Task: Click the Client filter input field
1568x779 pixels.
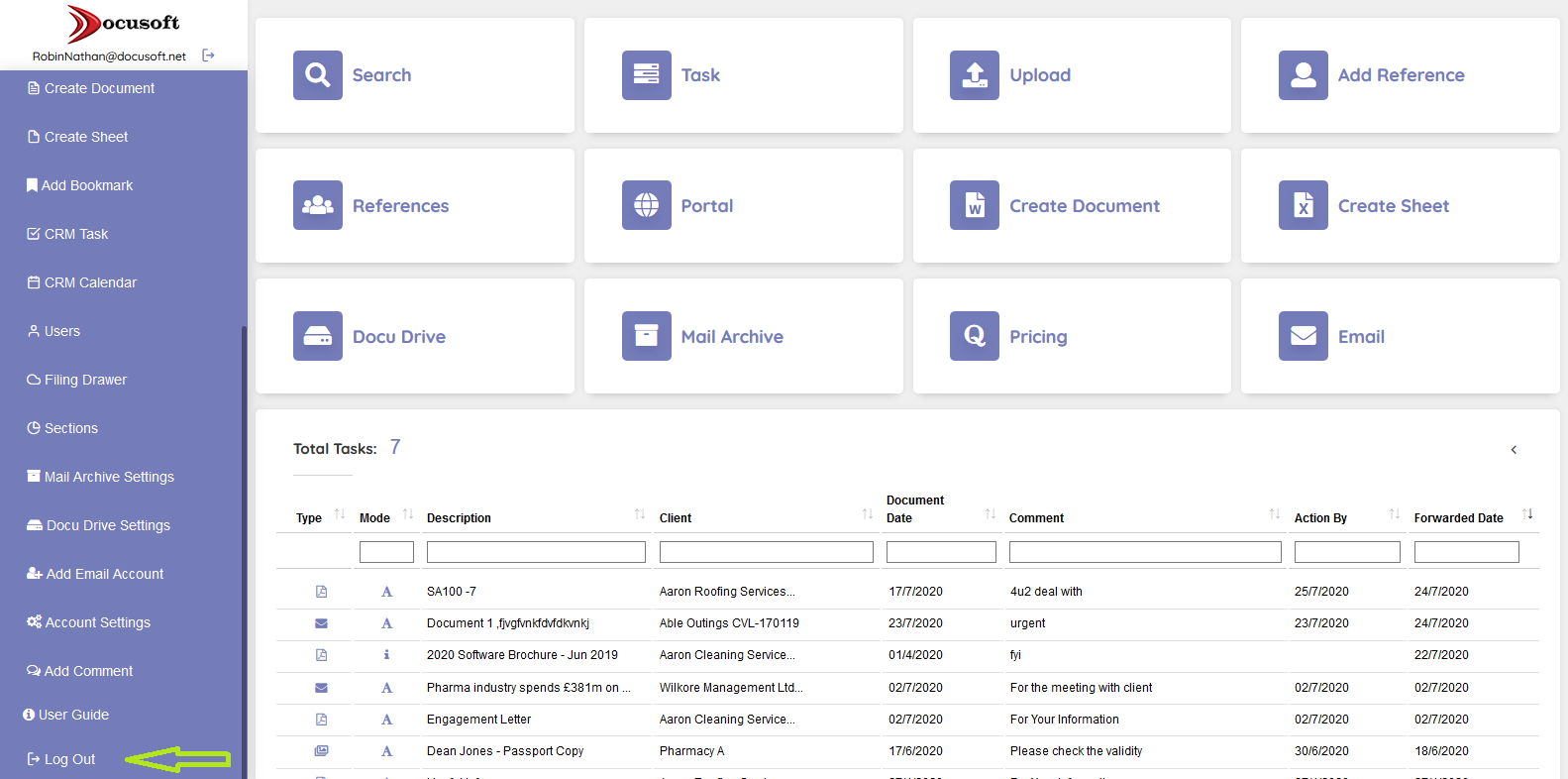Action: [x=767, y=552]
